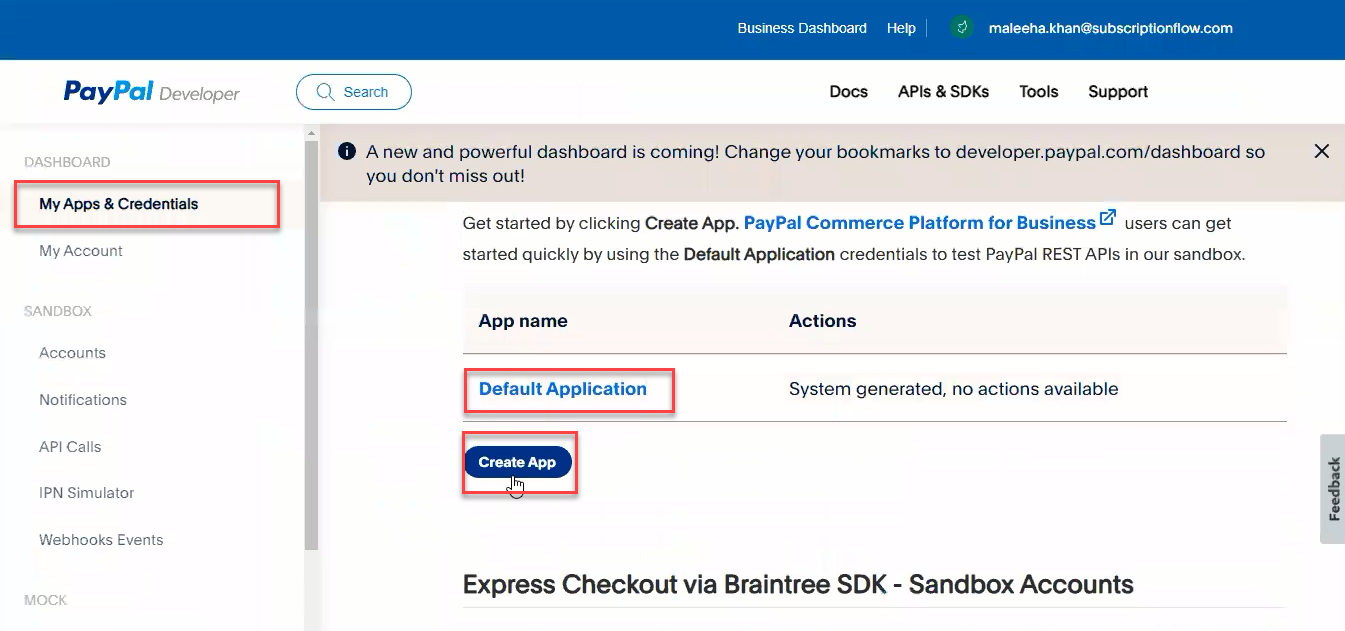1345x631 pixels.
Task: Open the user avatar icon
Action: coord(962,28)
